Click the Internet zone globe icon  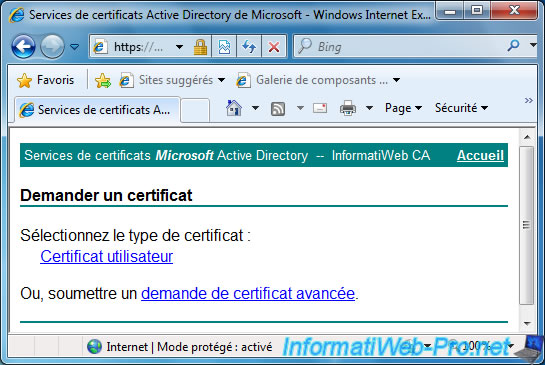coord(94,347)
